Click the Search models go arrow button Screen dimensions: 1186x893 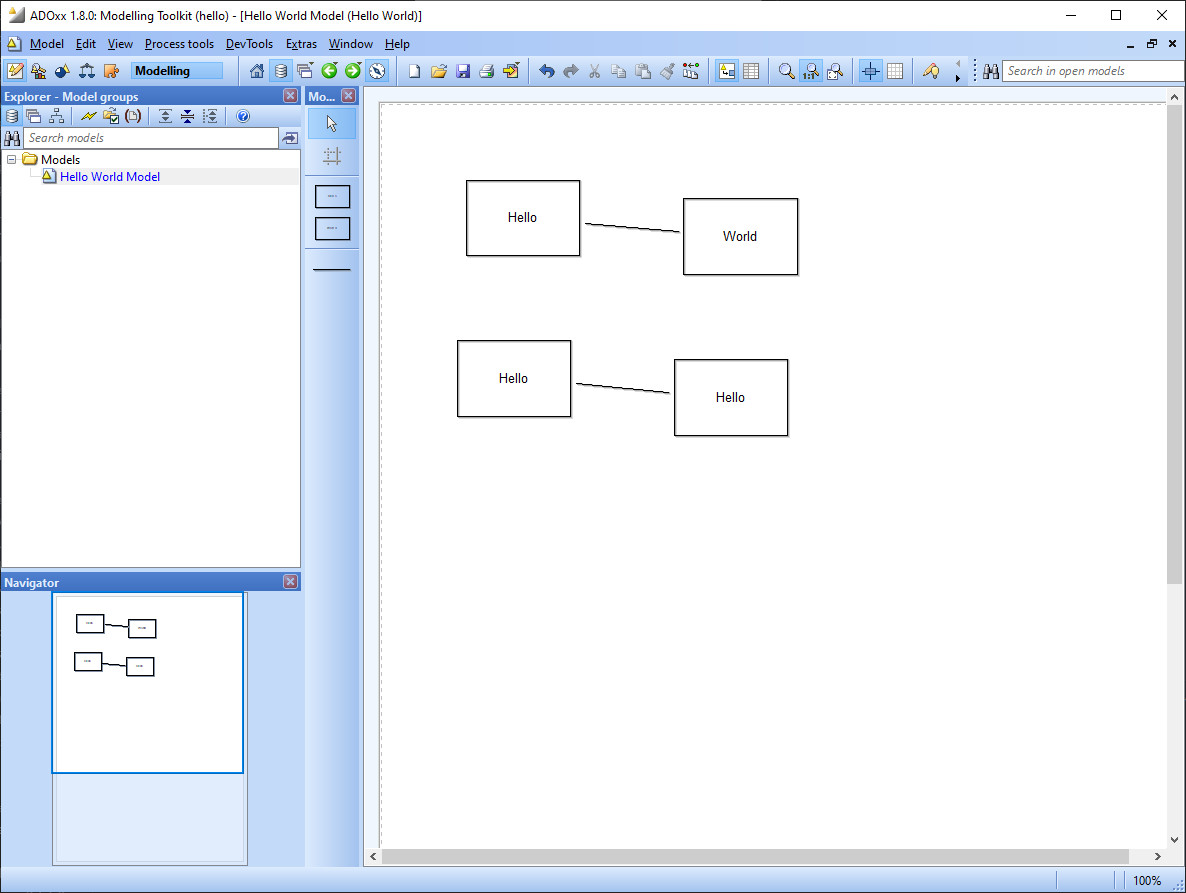coord(290,138)
